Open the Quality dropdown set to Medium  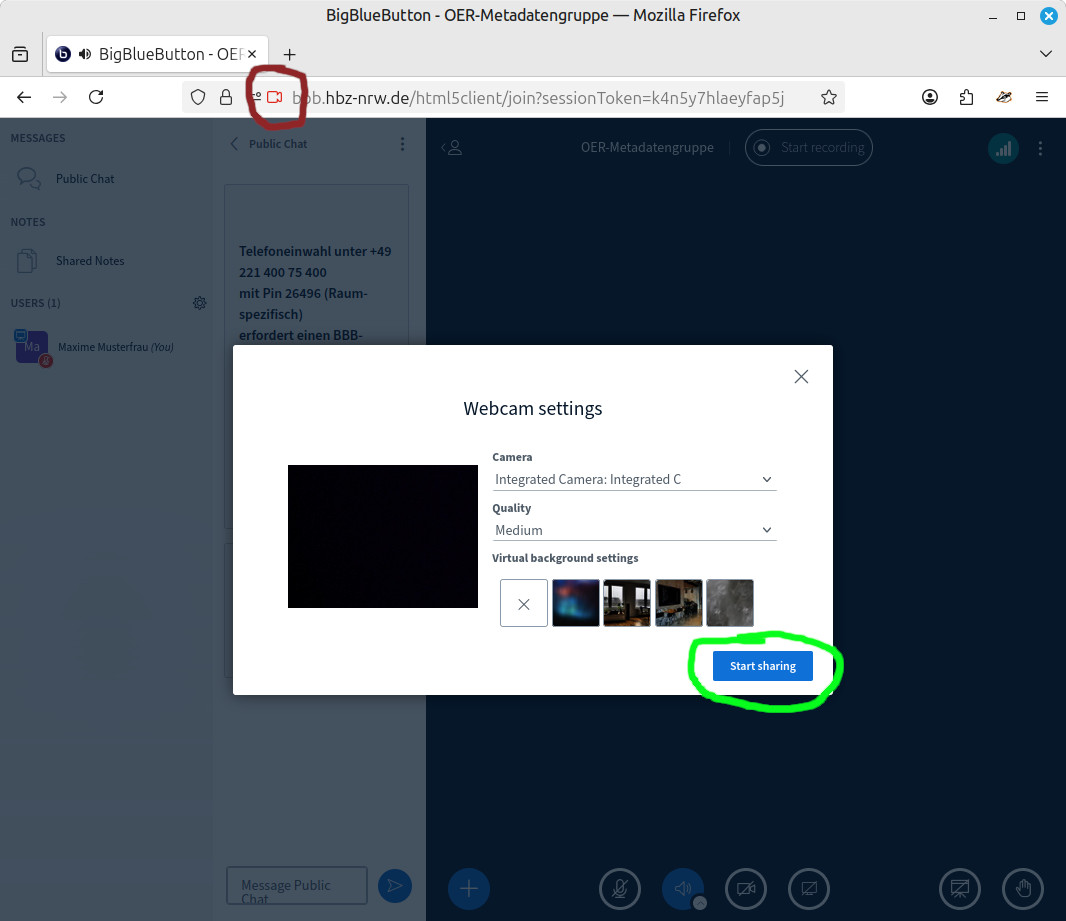click(x=634, y=531)
